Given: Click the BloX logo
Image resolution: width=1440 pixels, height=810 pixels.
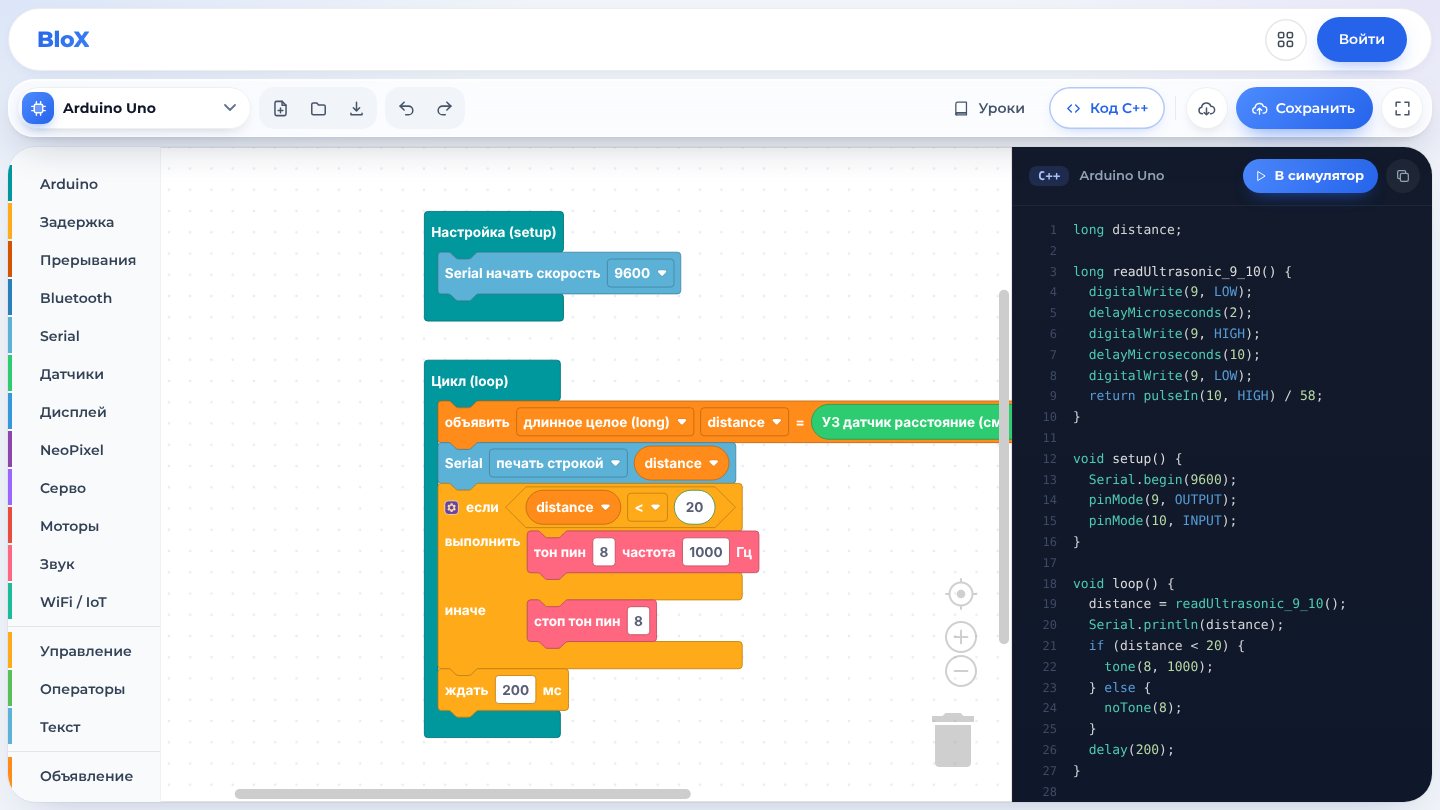Looking at the screenshot, I should coord(63,40).
